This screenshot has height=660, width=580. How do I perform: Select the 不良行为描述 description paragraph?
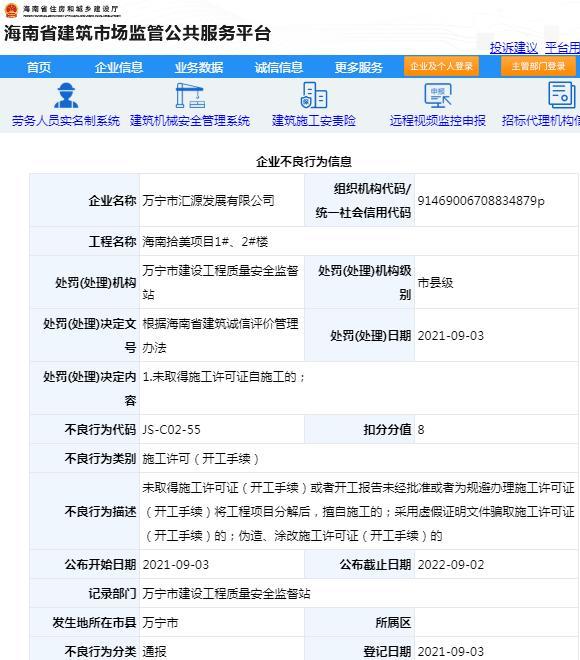[x=358, y=511]
